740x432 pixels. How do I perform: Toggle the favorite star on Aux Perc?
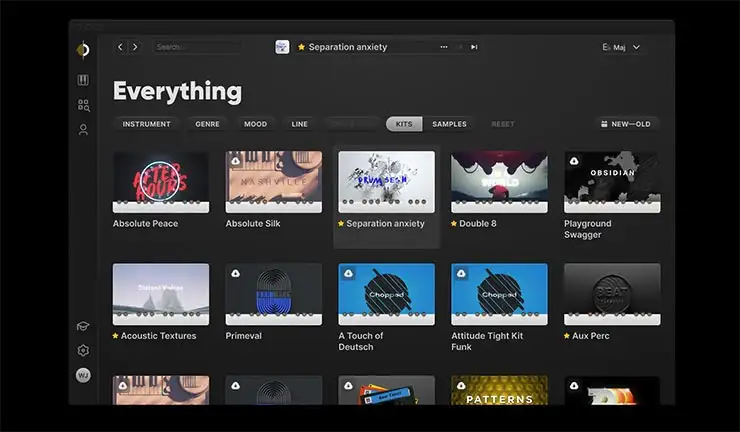[x=567, y=336]
